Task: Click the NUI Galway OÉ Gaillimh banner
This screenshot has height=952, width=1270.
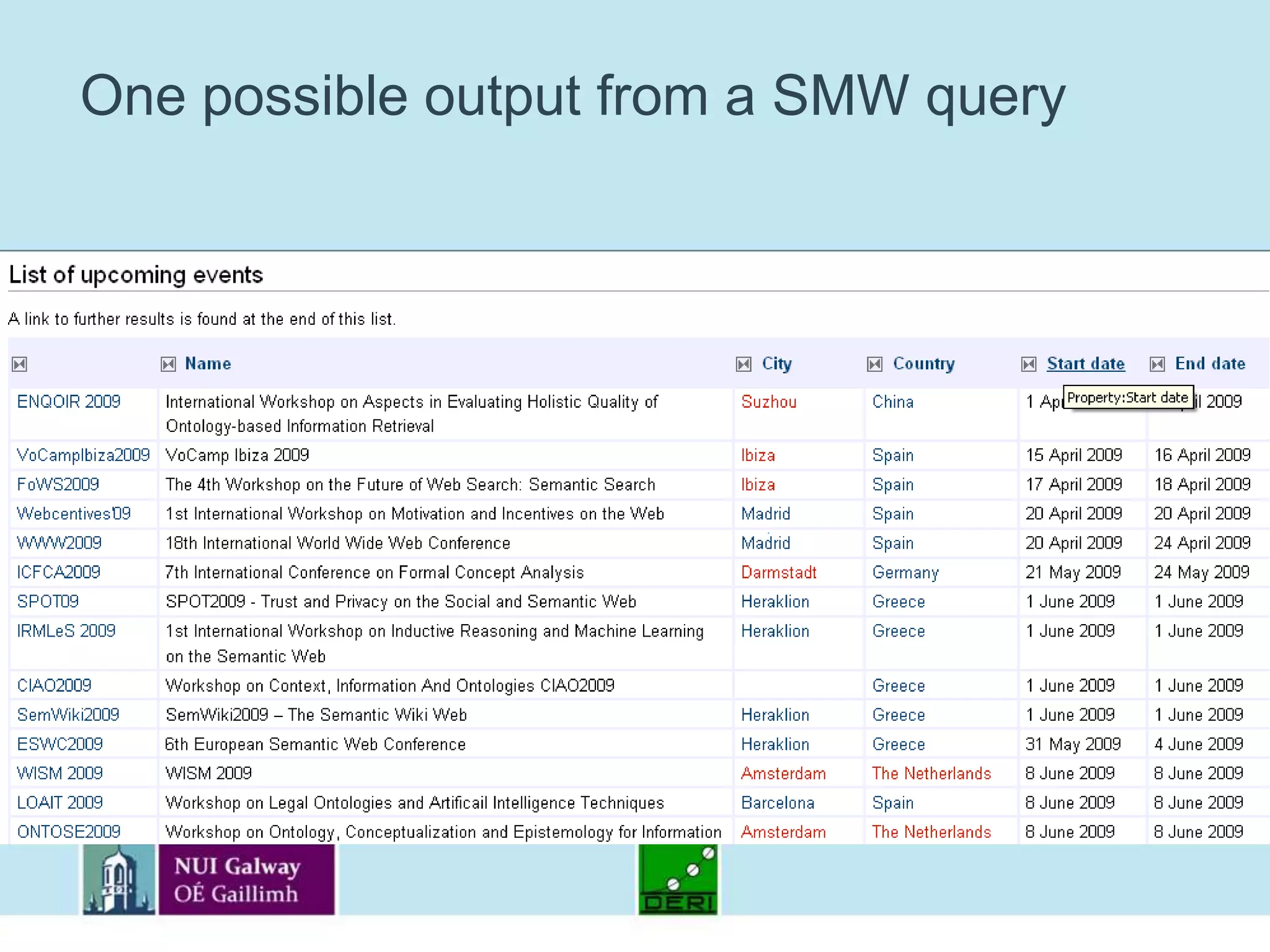Action: pyautogui.click(x=247, y=879)
